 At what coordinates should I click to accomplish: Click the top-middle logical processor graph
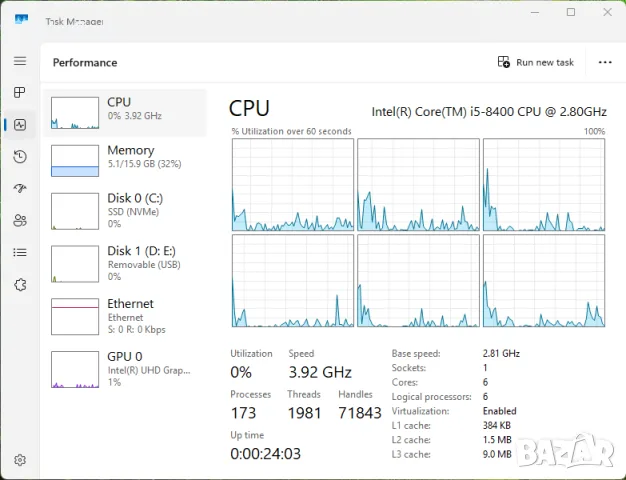click(x=418, y=184)
